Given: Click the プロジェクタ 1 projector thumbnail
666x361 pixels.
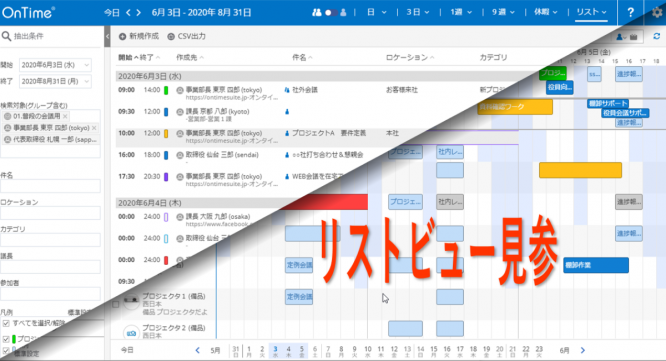Looking at the screenshot, I should (x=131, y=302).
